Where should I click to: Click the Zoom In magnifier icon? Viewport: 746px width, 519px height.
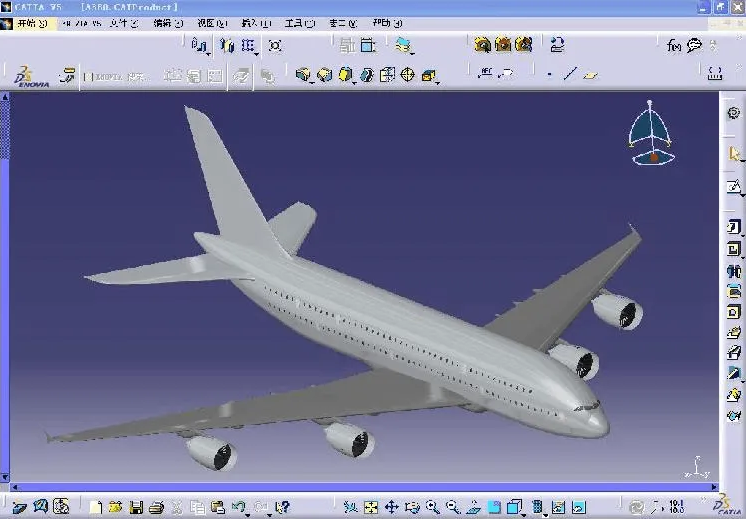pyautogui.click(x=433, y=507)
